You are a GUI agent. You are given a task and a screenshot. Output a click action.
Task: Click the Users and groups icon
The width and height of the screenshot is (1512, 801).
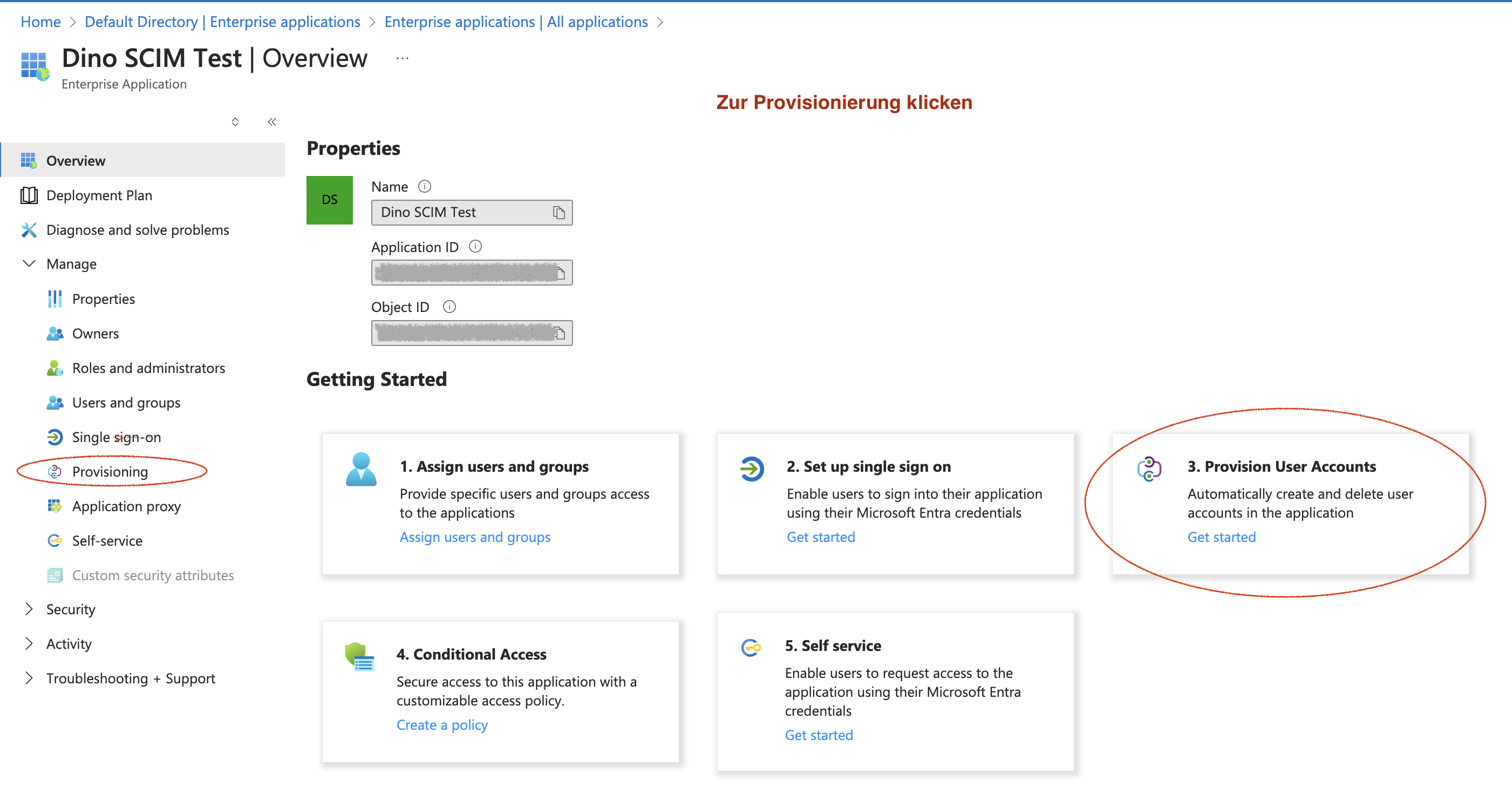click(x=55, y=403)
